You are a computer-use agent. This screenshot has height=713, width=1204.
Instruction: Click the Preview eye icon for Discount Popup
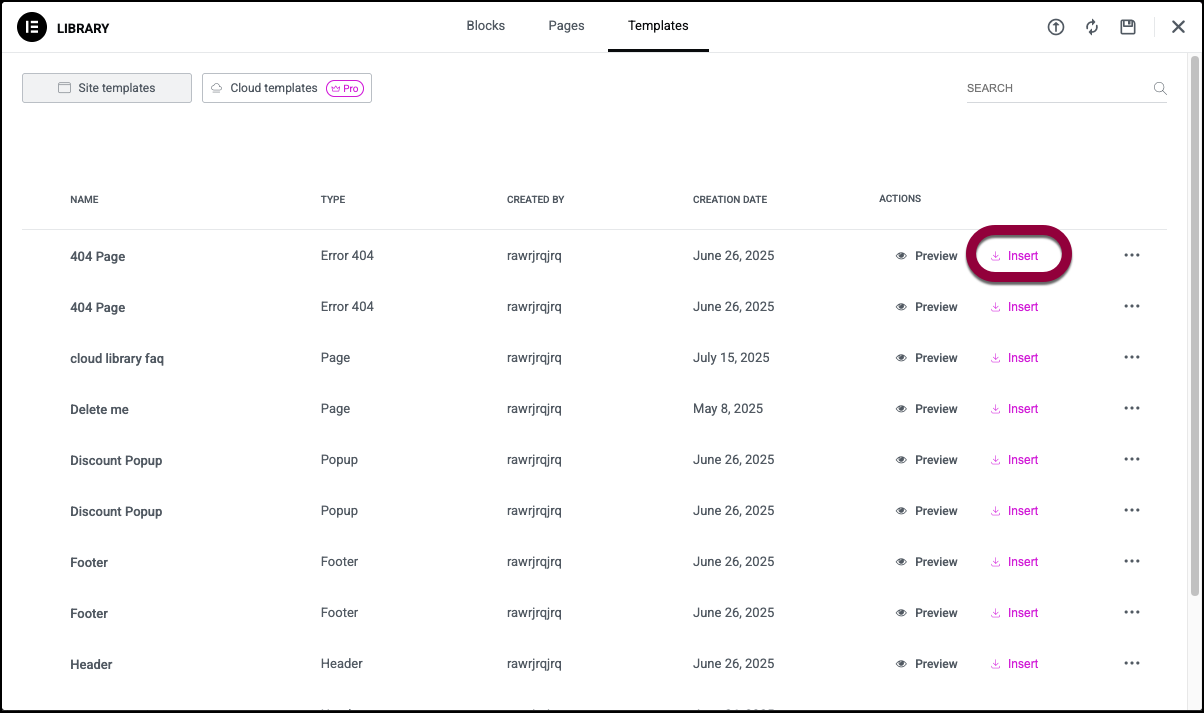click(900, 459)
